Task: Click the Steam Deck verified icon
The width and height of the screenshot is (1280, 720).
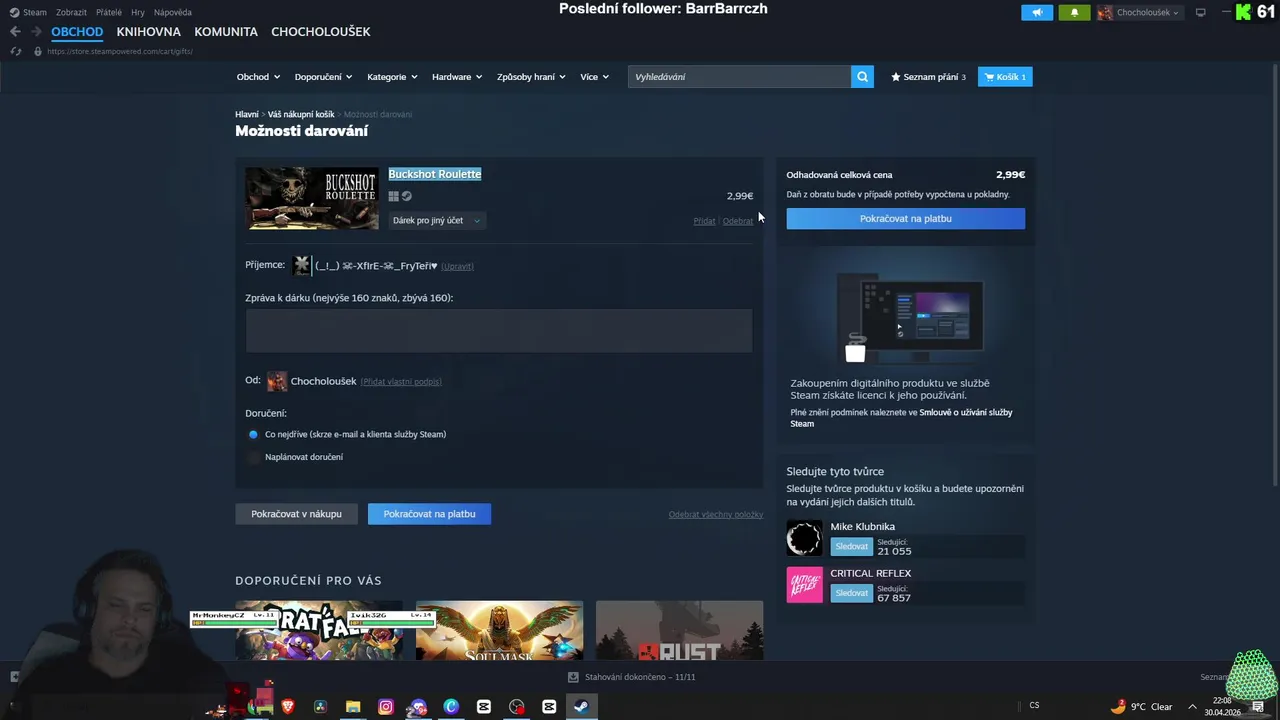Action: 407,197
